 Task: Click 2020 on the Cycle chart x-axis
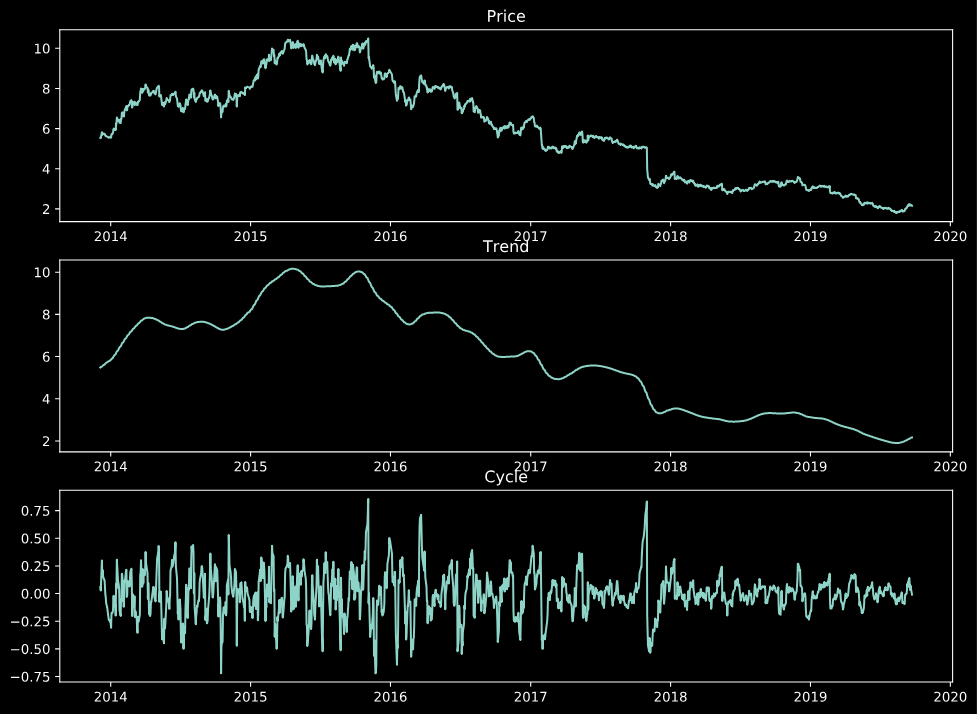tap(950, 697)
